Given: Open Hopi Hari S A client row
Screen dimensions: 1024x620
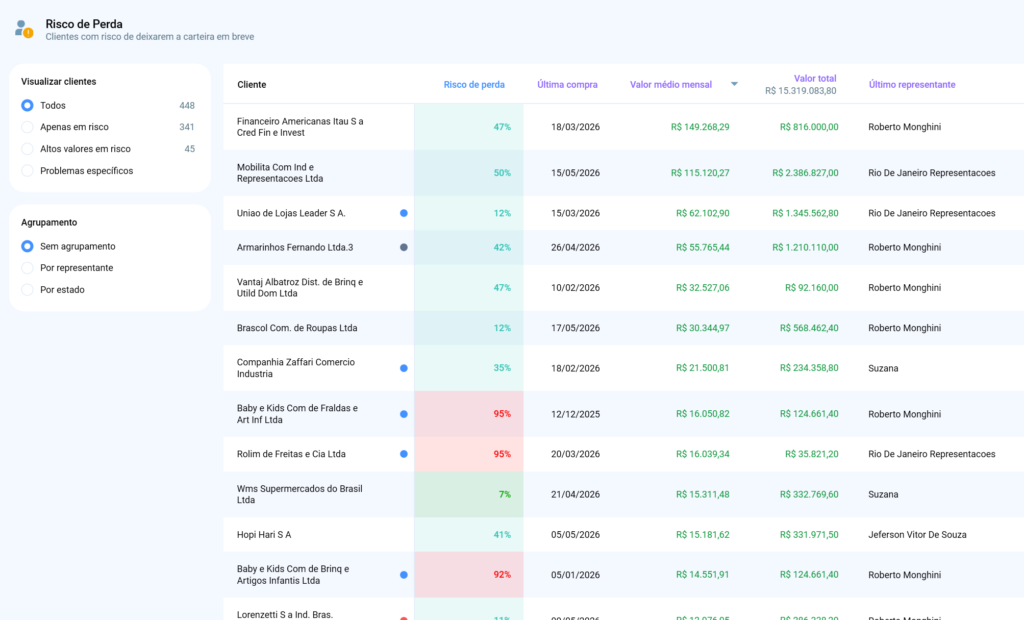Looking at the screenshot, I should (x=264, y=534).
